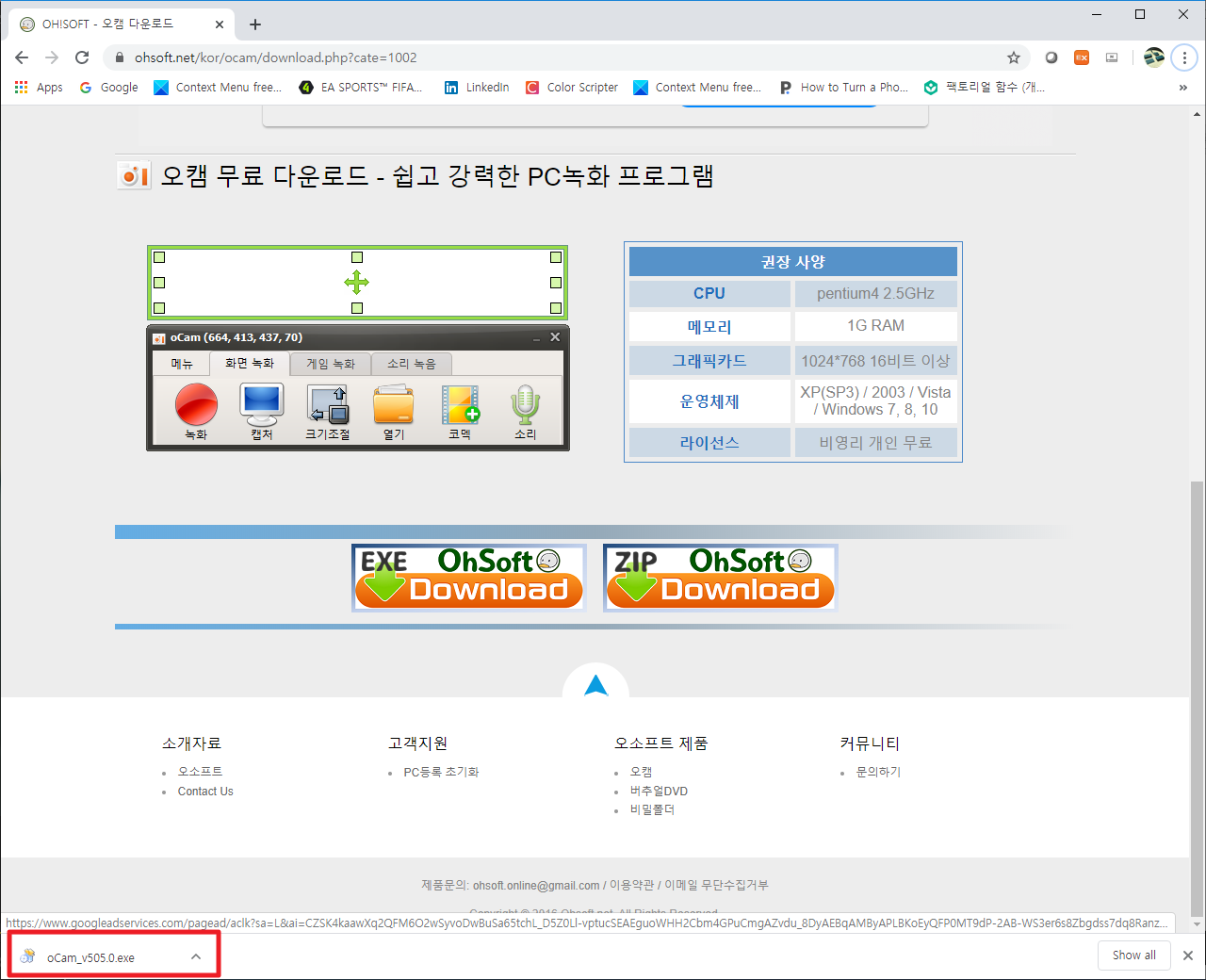Open a new browser tab
The image size is (1206, 980).
tap(255, 24)
